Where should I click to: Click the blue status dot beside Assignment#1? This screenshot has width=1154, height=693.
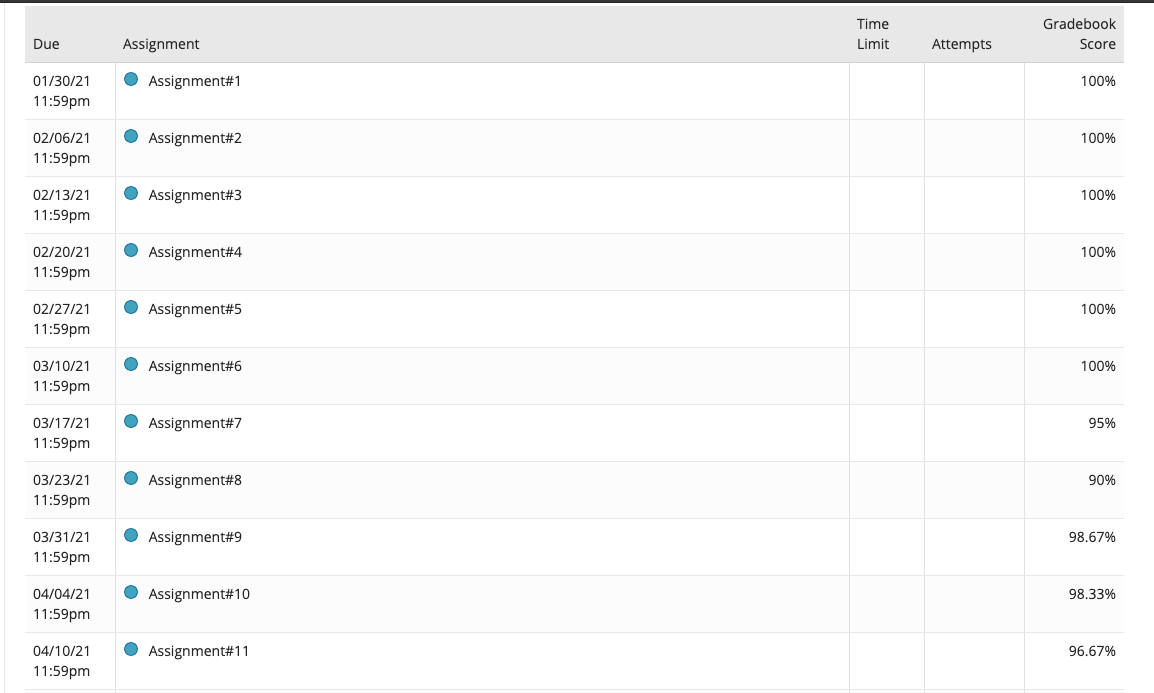point(131,80)
